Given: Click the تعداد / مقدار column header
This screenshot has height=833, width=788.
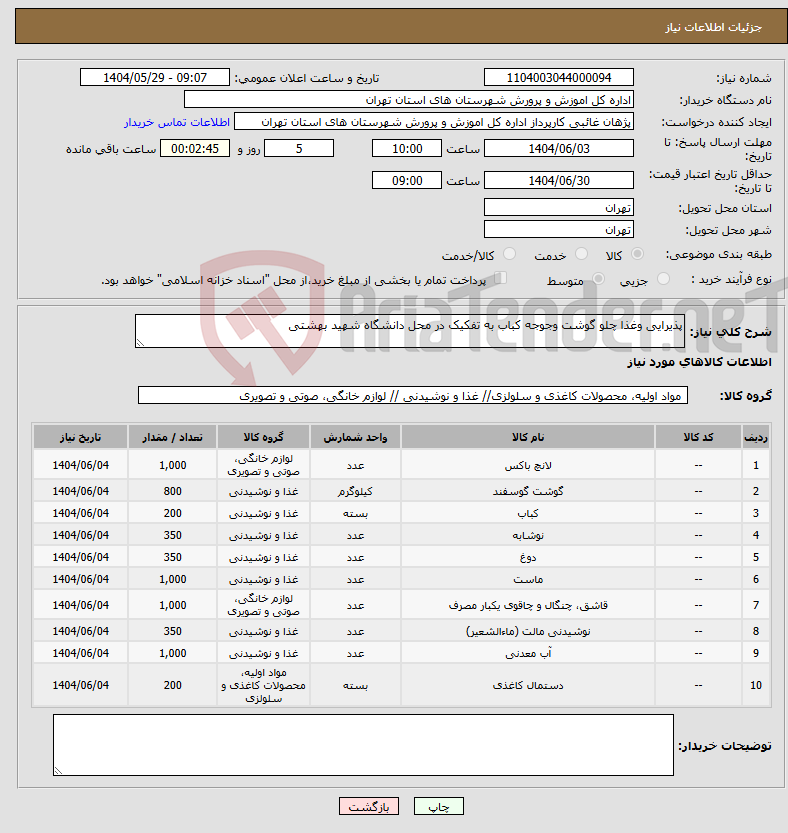Looking at the screenshot, I should 172,437.
